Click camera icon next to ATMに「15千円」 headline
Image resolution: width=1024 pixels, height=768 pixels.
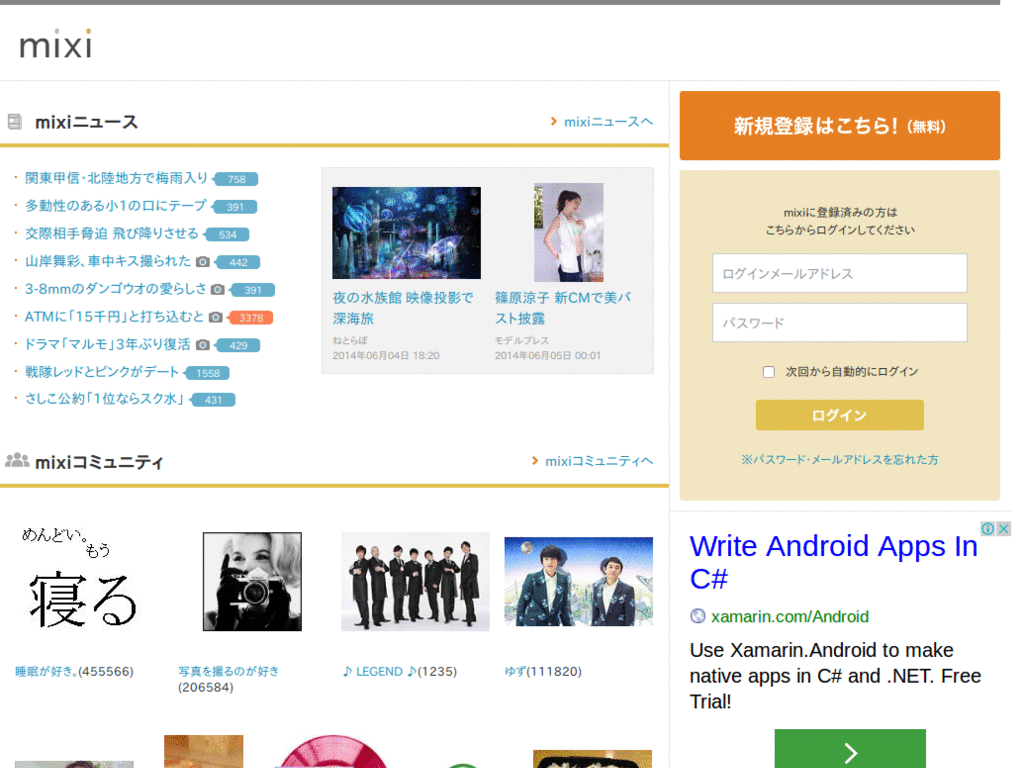(x=216, y=317)
